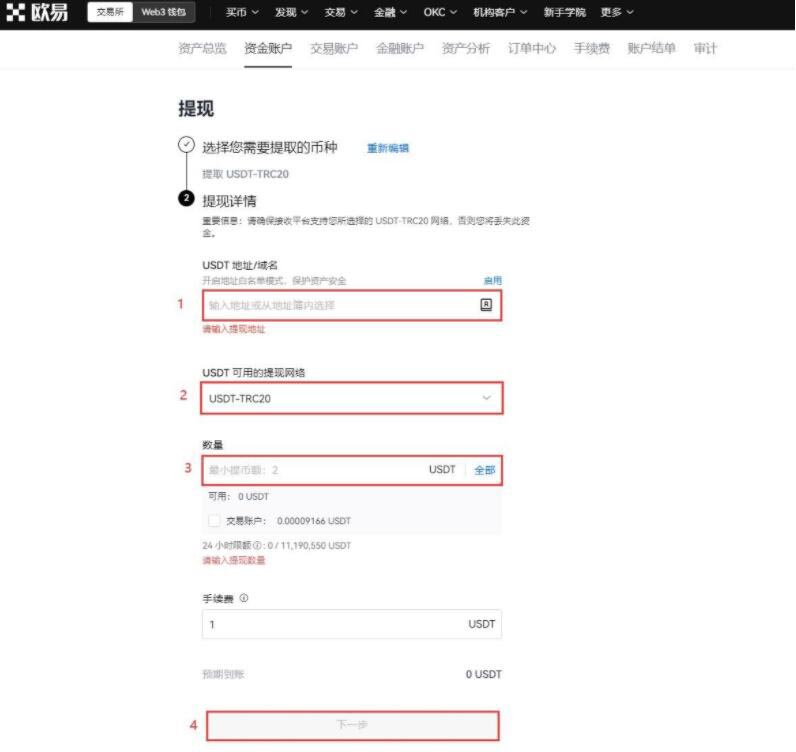Viewport: 796px width, 752px height.
Task: Expand the 发现 menu
Action: click(291, 12)
